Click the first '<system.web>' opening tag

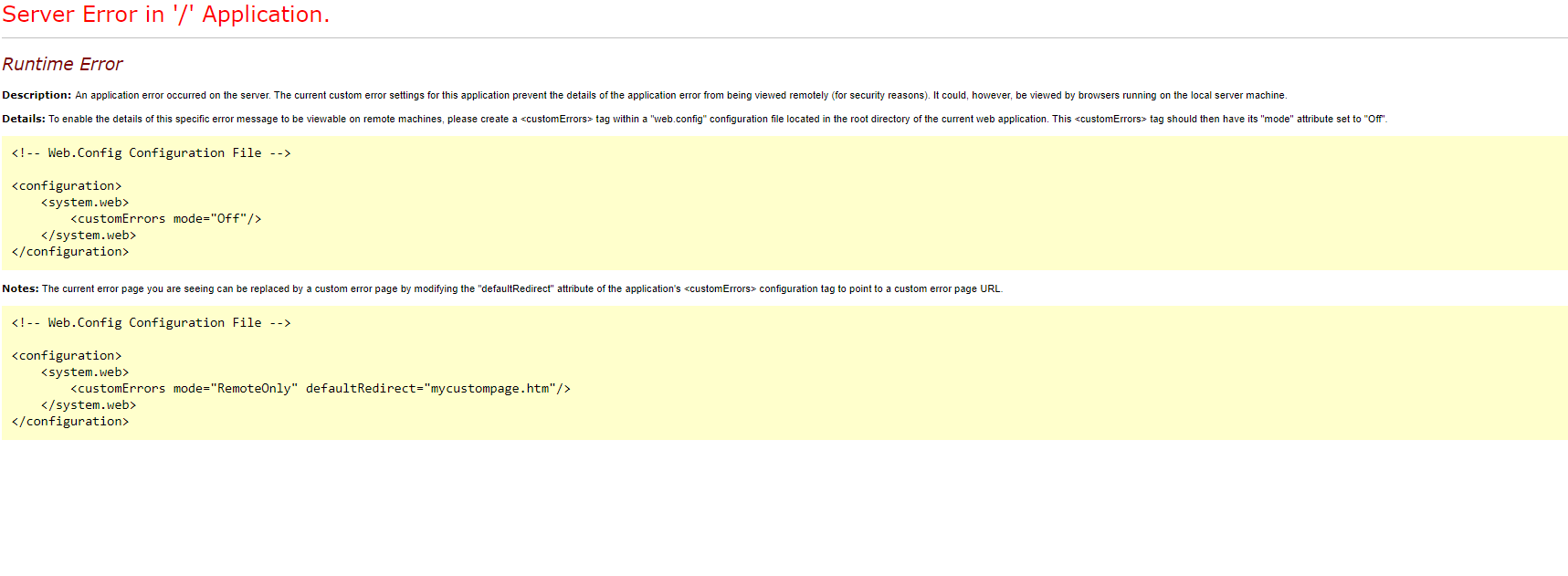(x=85, y=203)
